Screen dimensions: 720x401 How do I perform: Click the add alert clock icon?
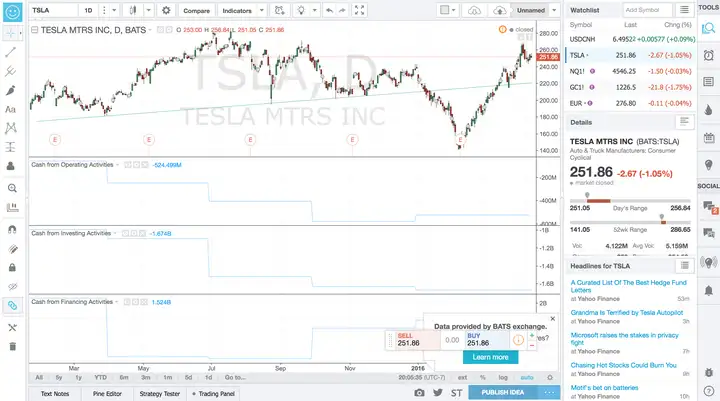[279, 10]
